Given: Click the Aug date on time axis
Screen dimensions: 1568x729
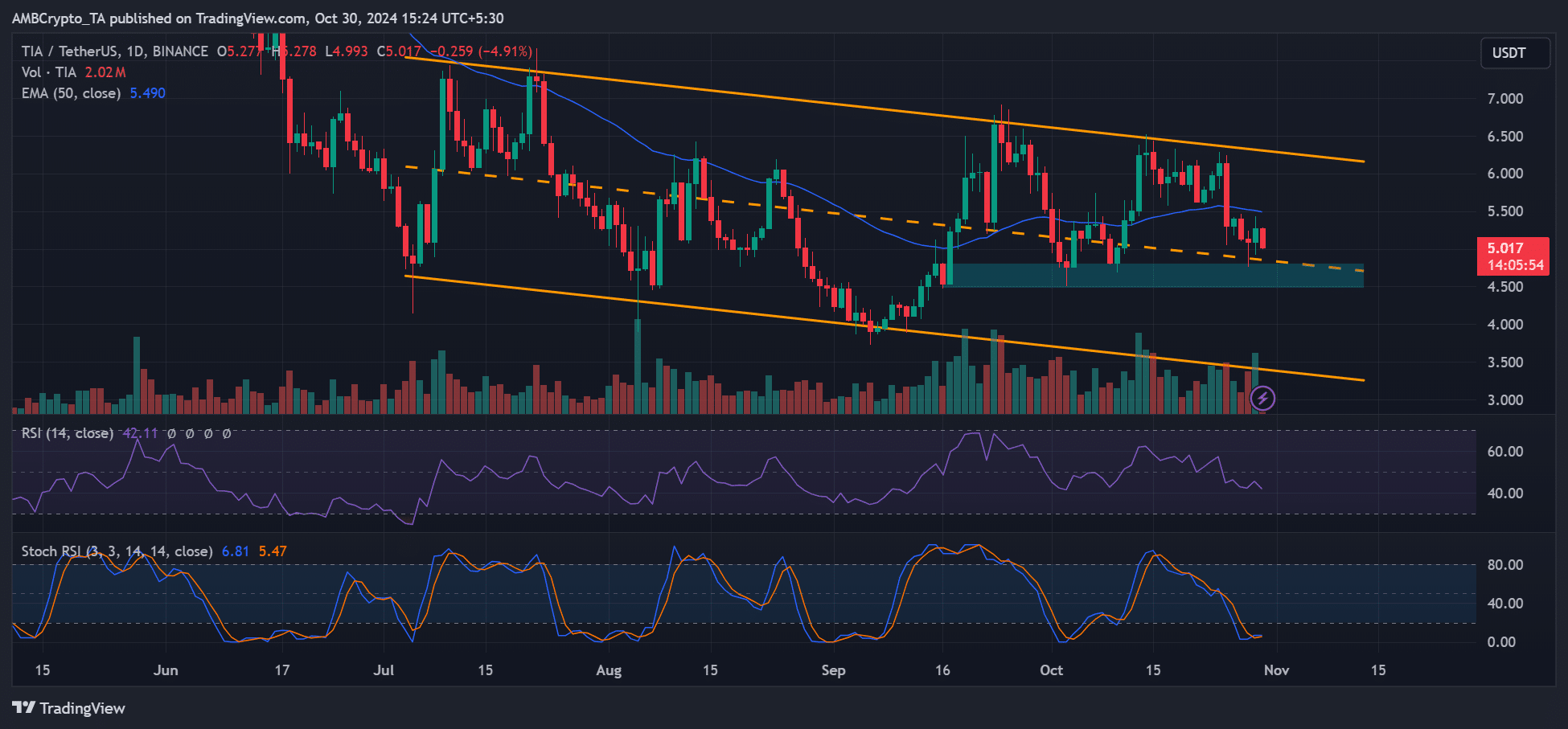Looking at the screenshot, I should pyautogui.click(x=609, y=670).
